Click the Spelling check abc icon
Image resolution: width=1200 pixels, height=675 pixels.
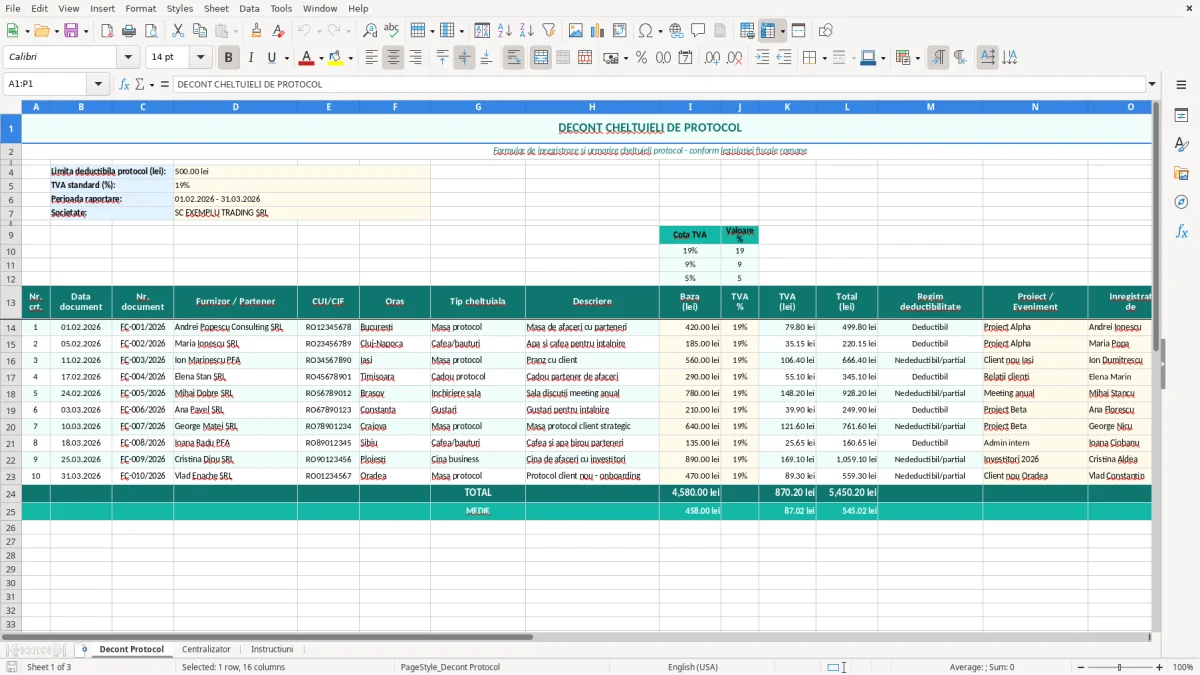(x=392, y=31)
